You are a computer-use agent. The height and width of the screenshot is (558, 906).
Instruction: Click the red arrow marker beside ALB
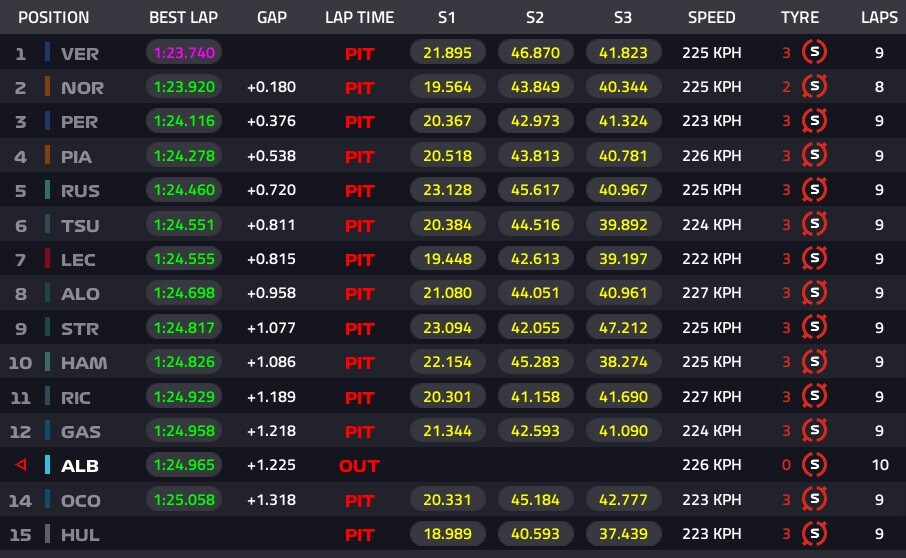[19, 465]
